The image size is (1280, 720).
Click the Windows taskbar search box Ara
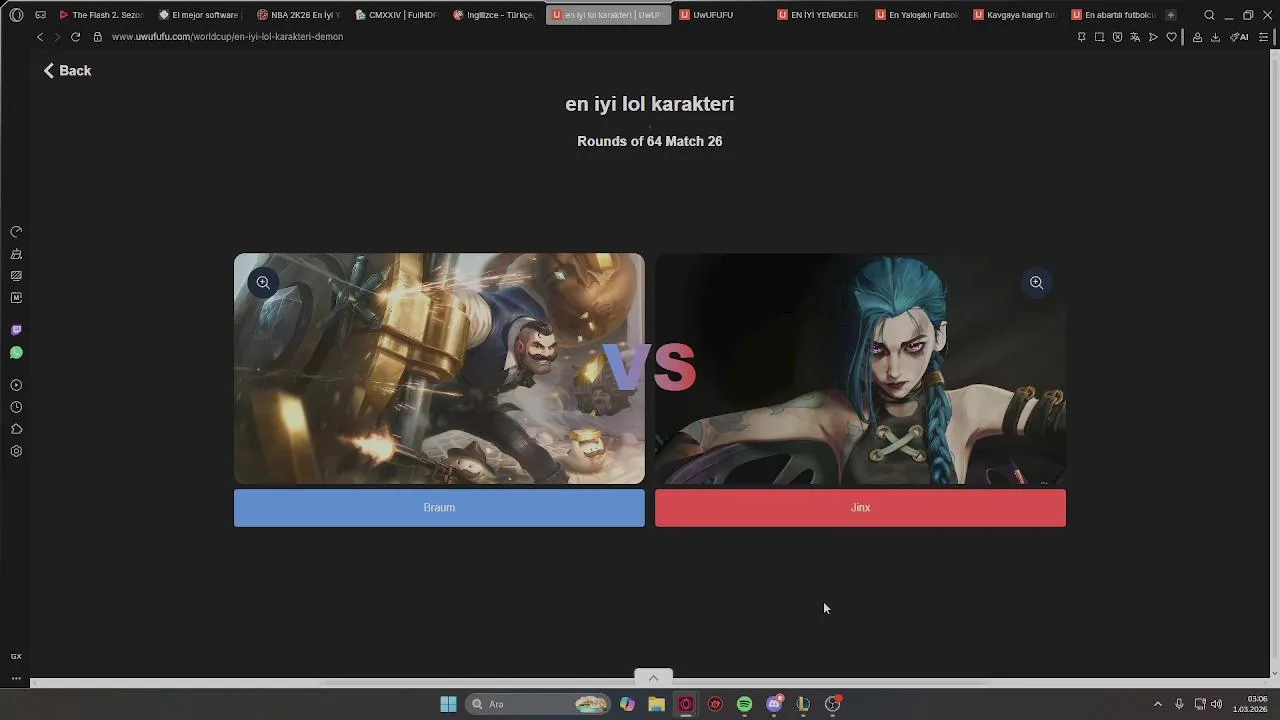[538, 704]
